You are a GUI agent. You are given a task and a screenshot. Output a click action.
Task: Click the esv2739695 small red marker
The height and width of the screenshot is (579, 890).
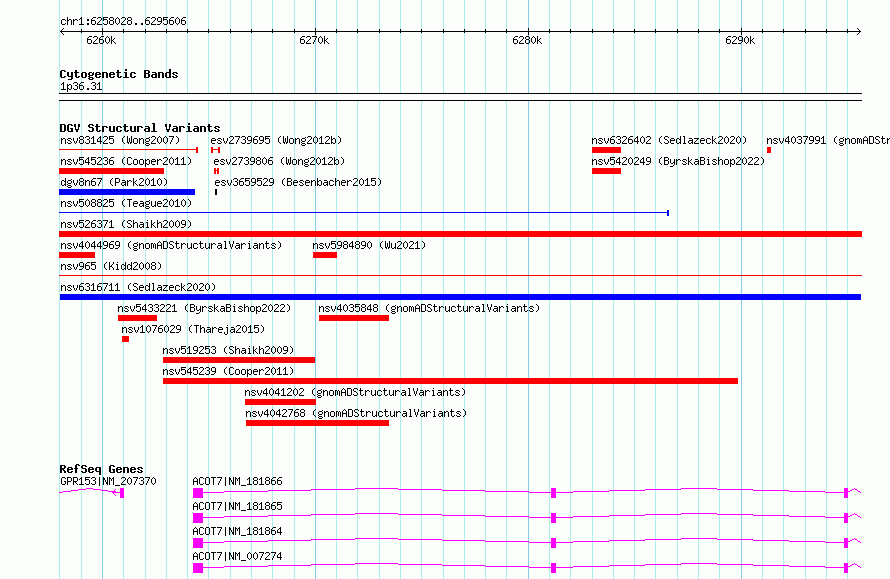coord(215,150)
